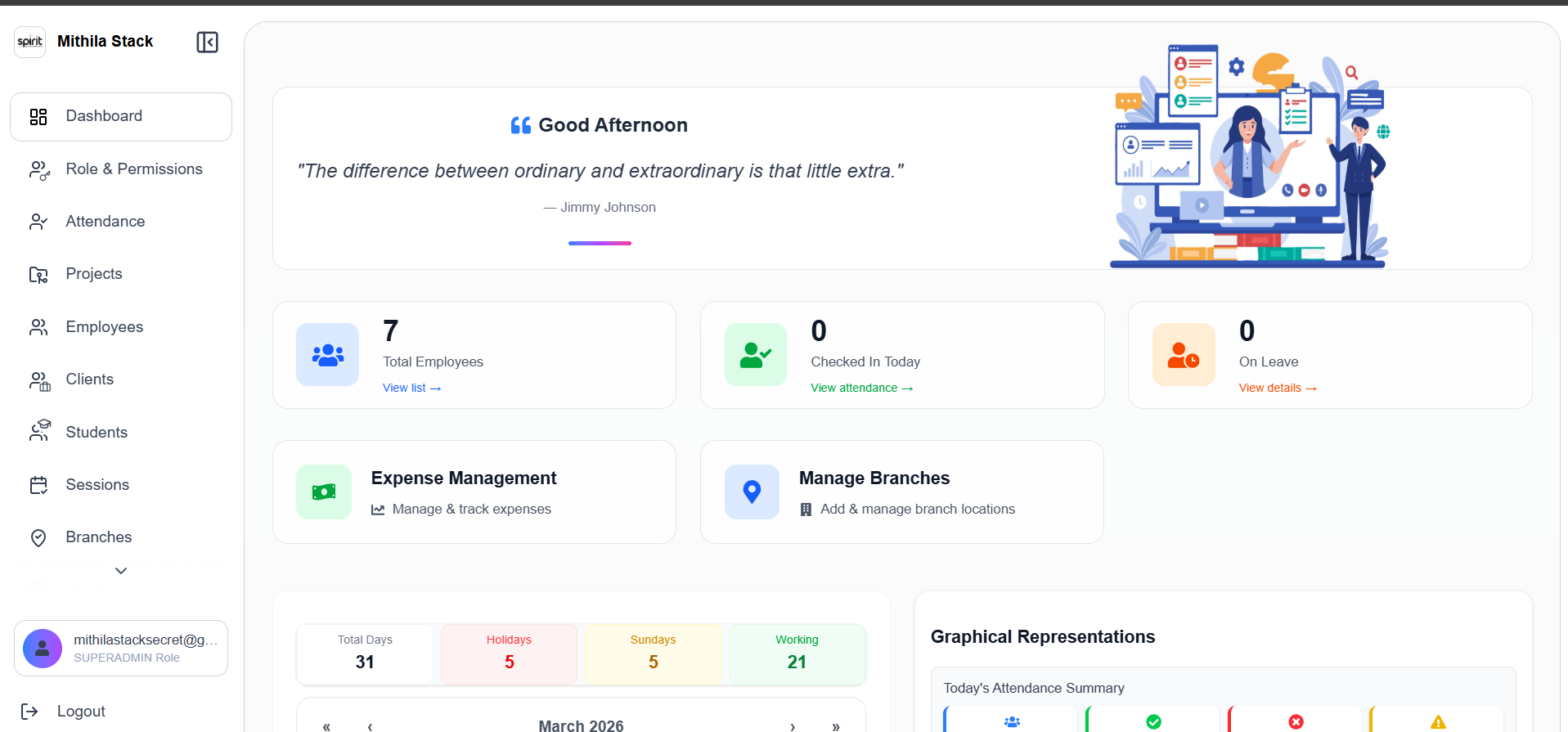Viewport: 1568px width, 732px height.
Task: Click the Branches sidebar label
Action: point(99,537)
